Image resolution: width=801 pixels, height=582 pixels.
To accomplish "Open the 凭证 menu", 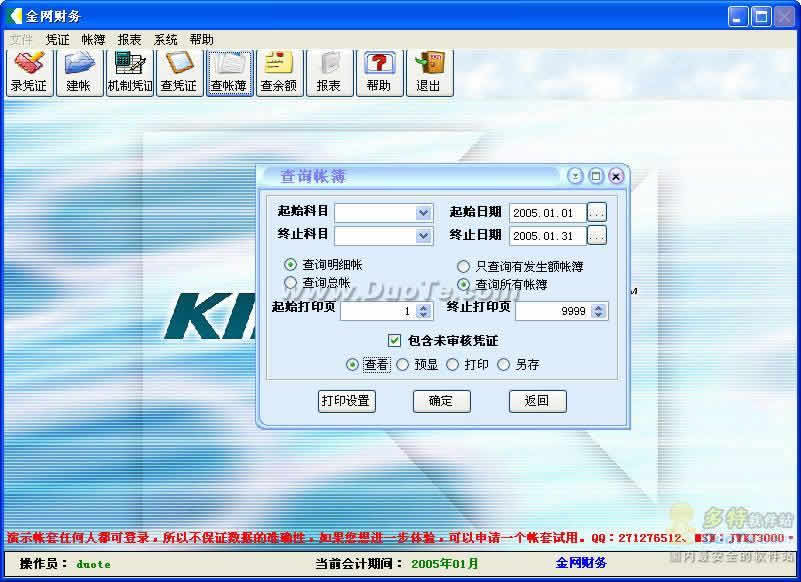I will click(x=57, y=40).
